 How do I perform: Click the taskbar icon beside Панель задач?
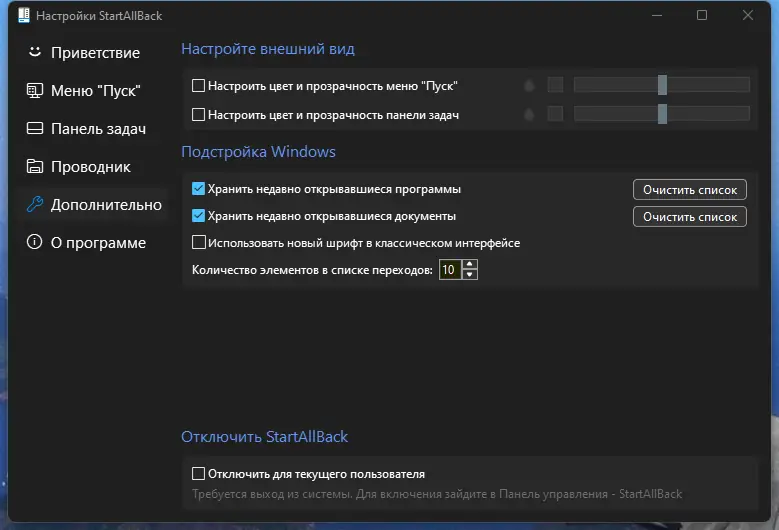(x=35, y=129)
